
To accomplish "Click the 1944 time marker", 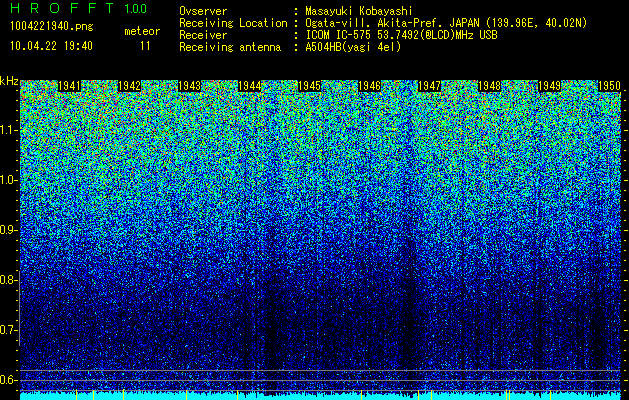I will click(250, 86).
